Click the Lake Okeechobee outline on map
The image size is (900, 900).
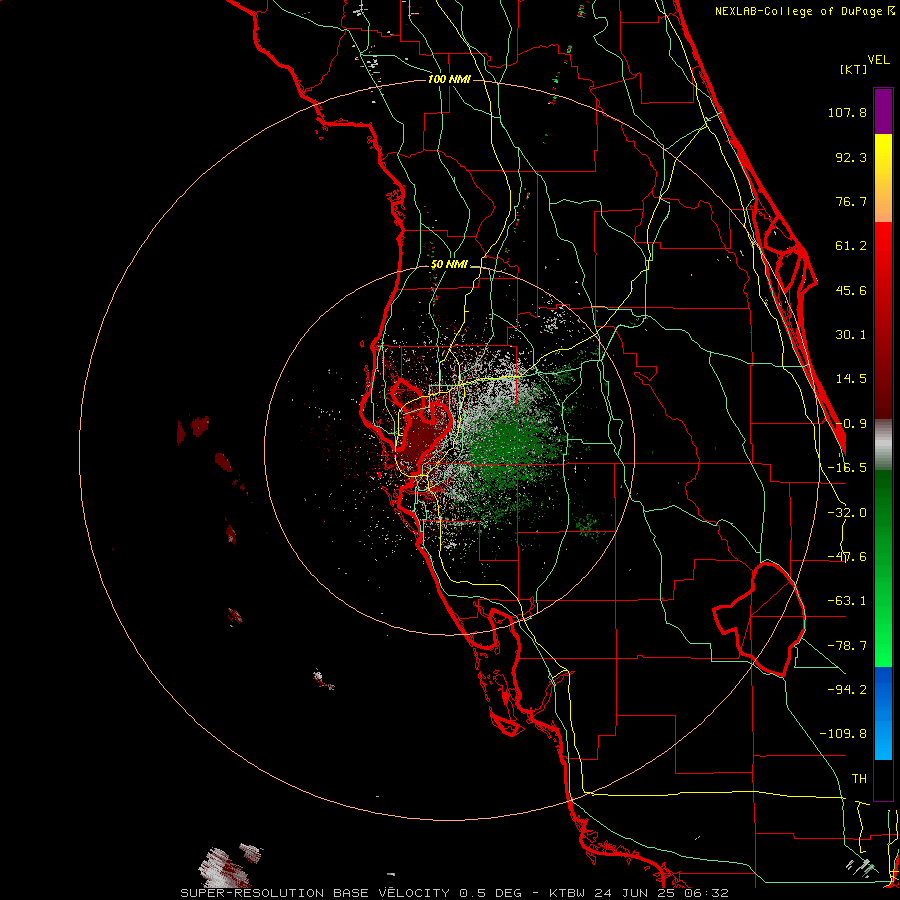coord(759,619)
